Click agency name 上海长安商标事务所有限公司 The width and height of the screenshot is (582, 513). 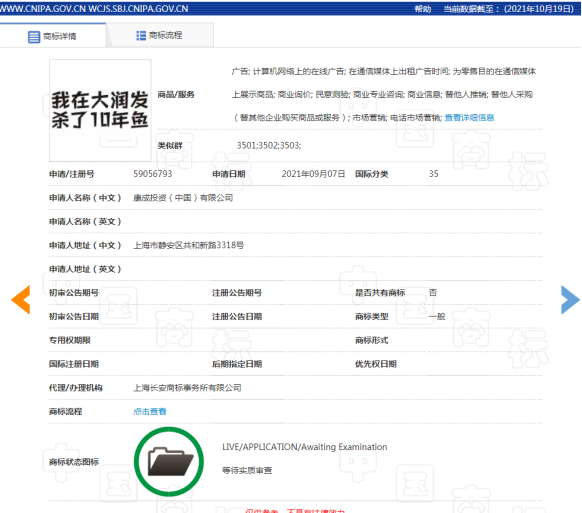click(x=187, y=388)
